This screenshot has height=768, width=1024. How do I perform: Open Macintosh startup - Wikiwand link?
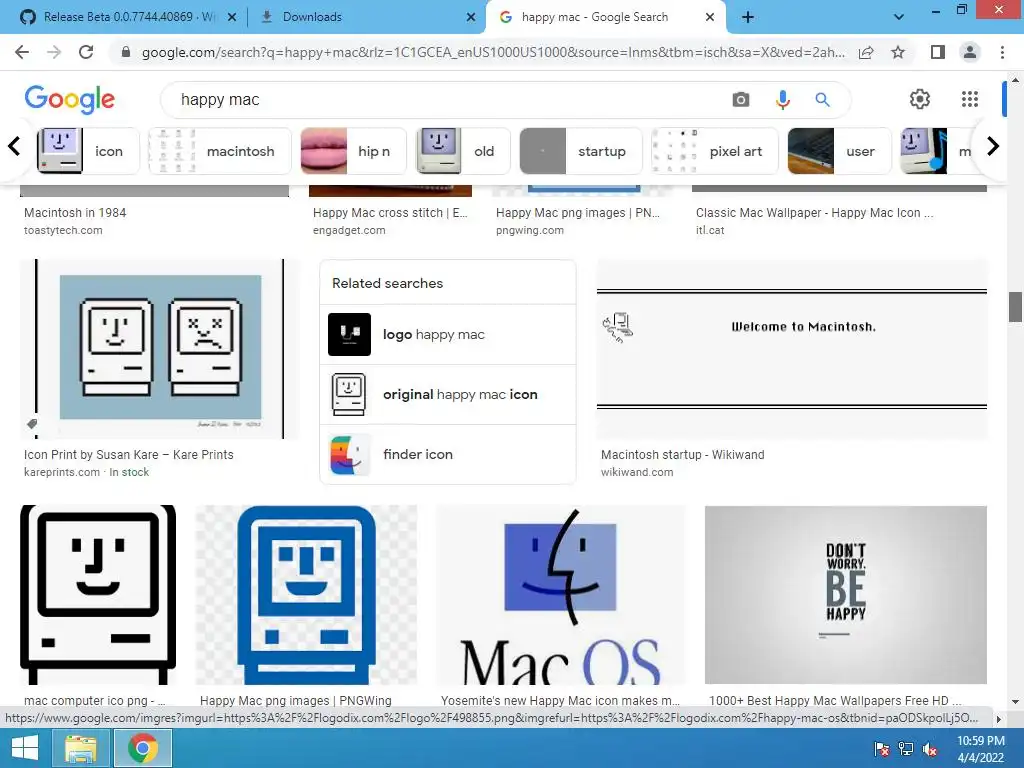[x=682, y=455]
